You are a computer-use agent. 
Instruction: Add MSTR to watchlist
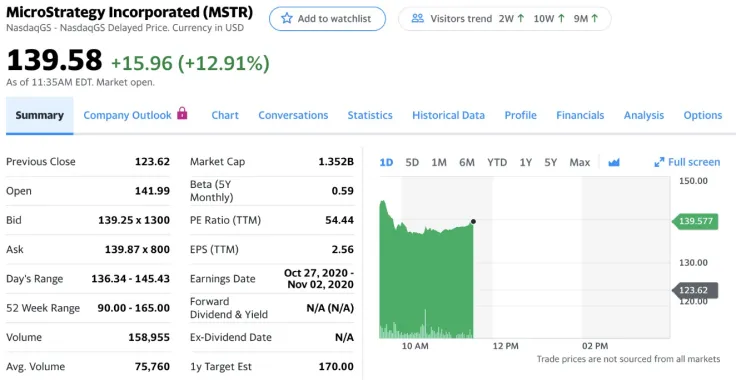pyautogui.click(x=327, y=19)
